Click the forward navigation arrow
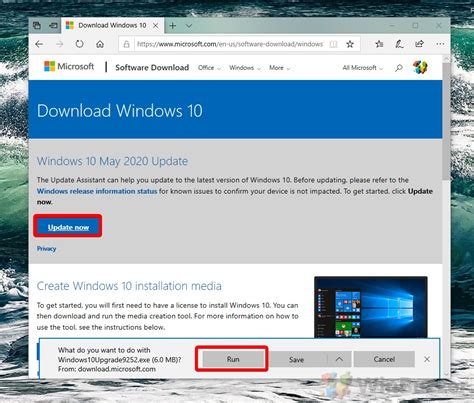The width and height of the screenshot is (474, 403). [60, 44]
